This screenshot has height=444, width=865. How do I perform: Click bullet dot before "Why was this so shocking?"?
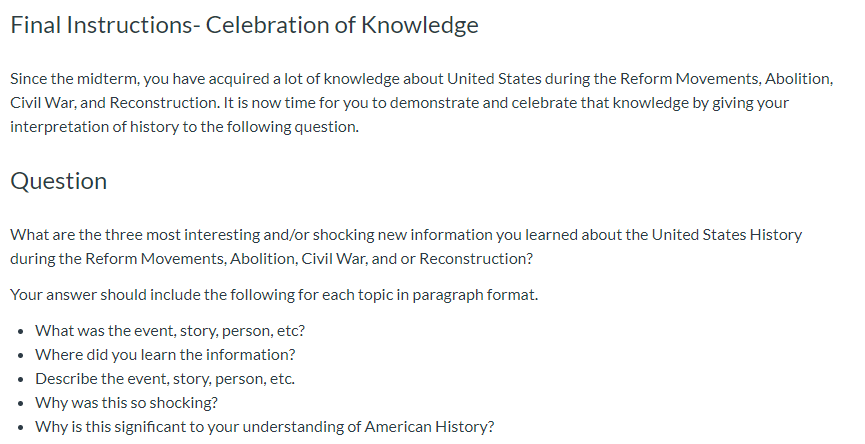20,403
